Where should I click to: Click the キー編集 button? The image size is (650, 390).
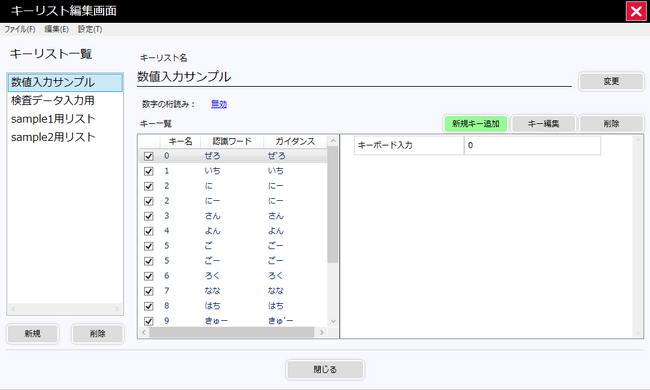[543, 124]
